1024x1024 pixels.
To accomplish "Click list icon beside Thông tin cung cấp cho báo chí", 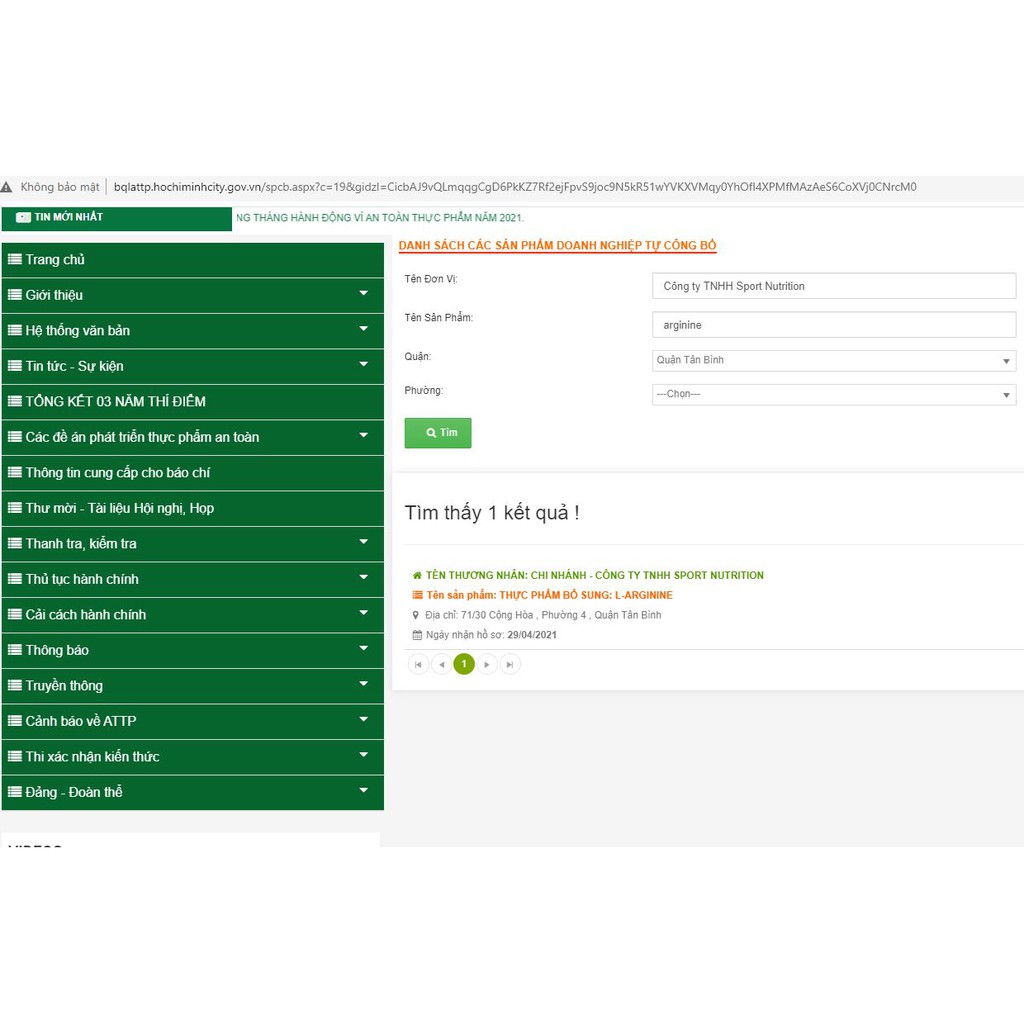I will point(14,472).
